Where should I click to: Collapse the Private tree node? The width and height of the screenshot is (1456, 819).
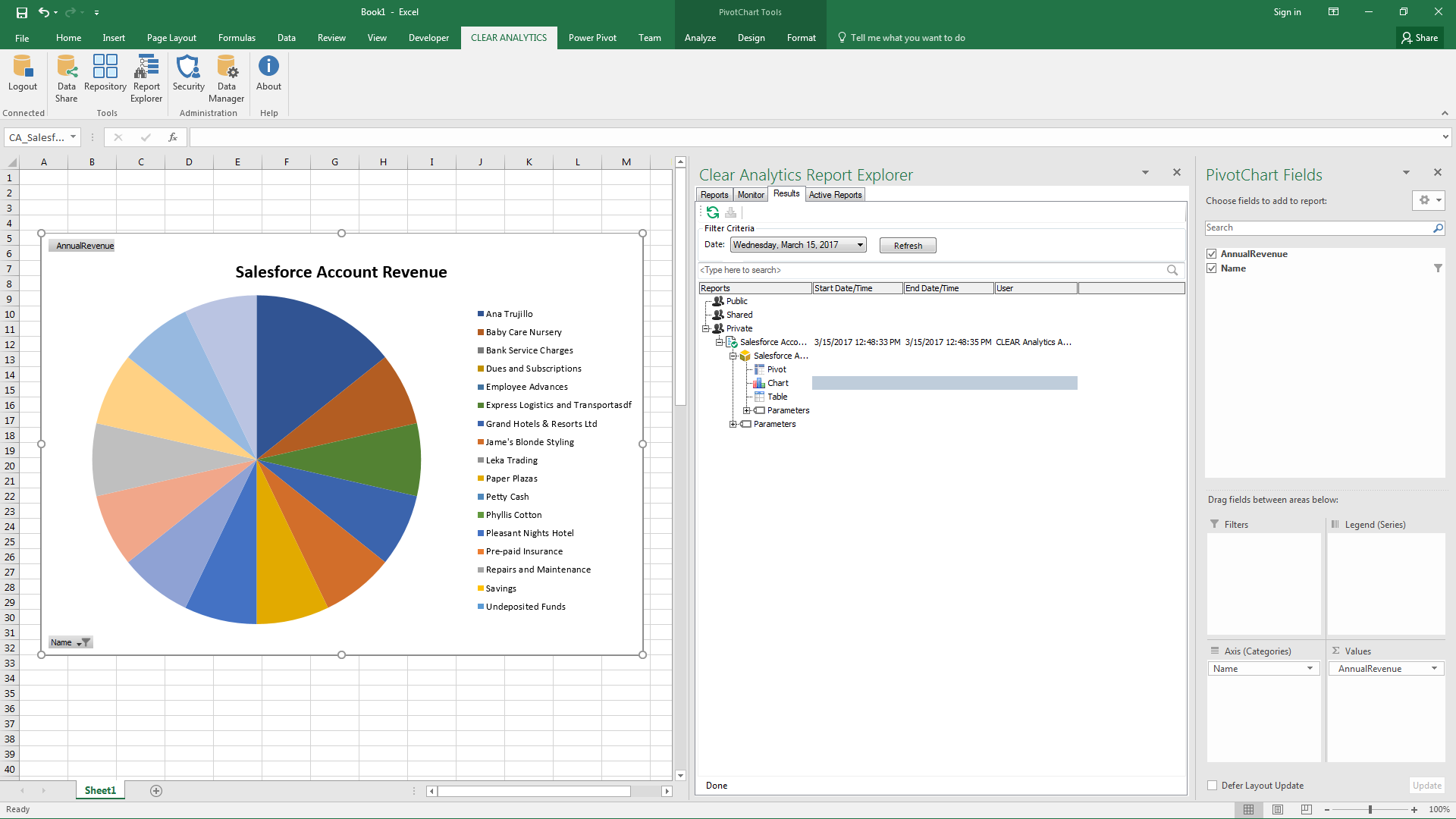click(705, 328)
